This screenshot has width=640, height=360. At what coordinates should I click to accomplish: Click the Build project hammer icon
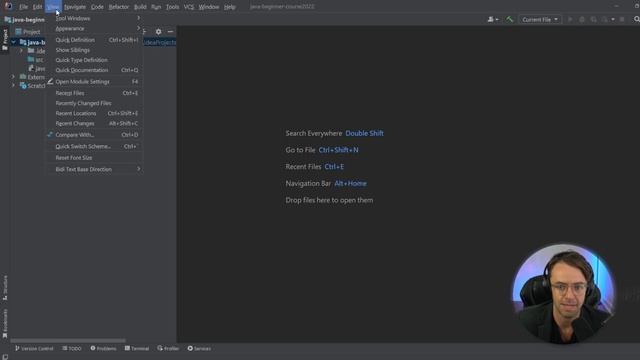click(x=509, y=19)
